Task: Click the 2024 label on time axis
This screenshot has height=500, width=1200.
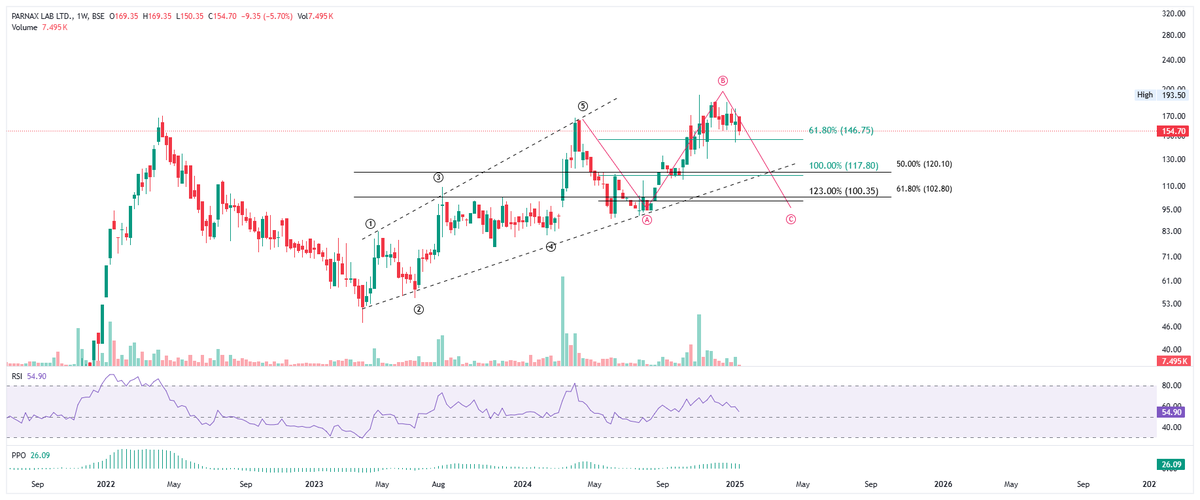Action: 525,483
